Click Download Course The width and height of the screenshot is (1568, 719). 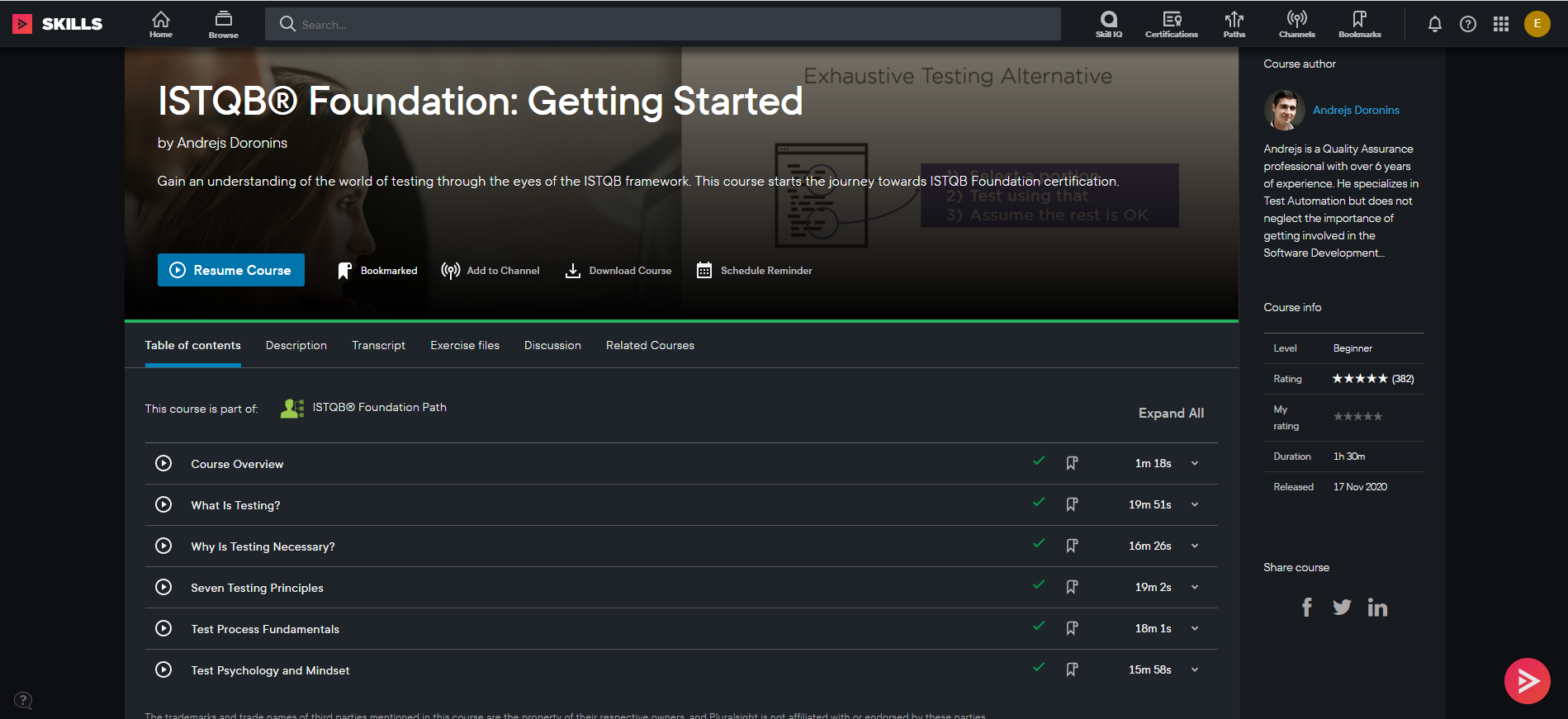point(618,271)
